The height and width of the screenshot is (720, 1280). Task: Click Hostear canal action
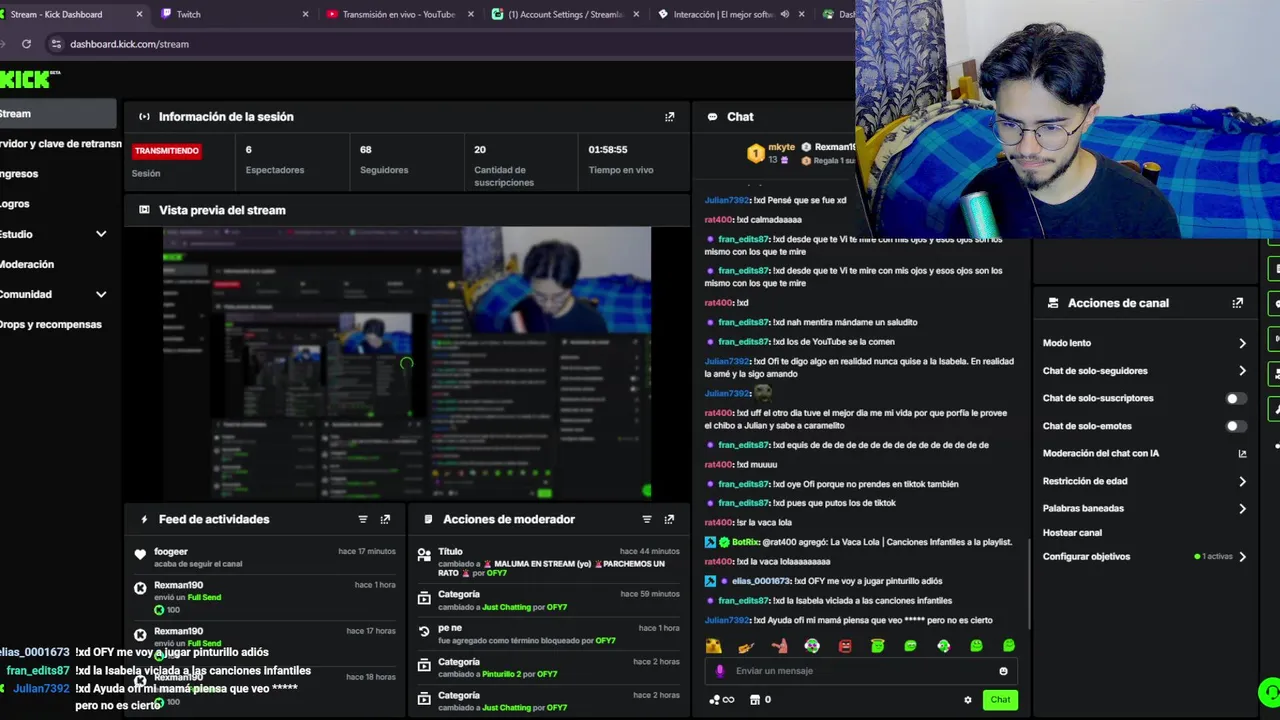pyautogui.click(x=1072, y=533)
